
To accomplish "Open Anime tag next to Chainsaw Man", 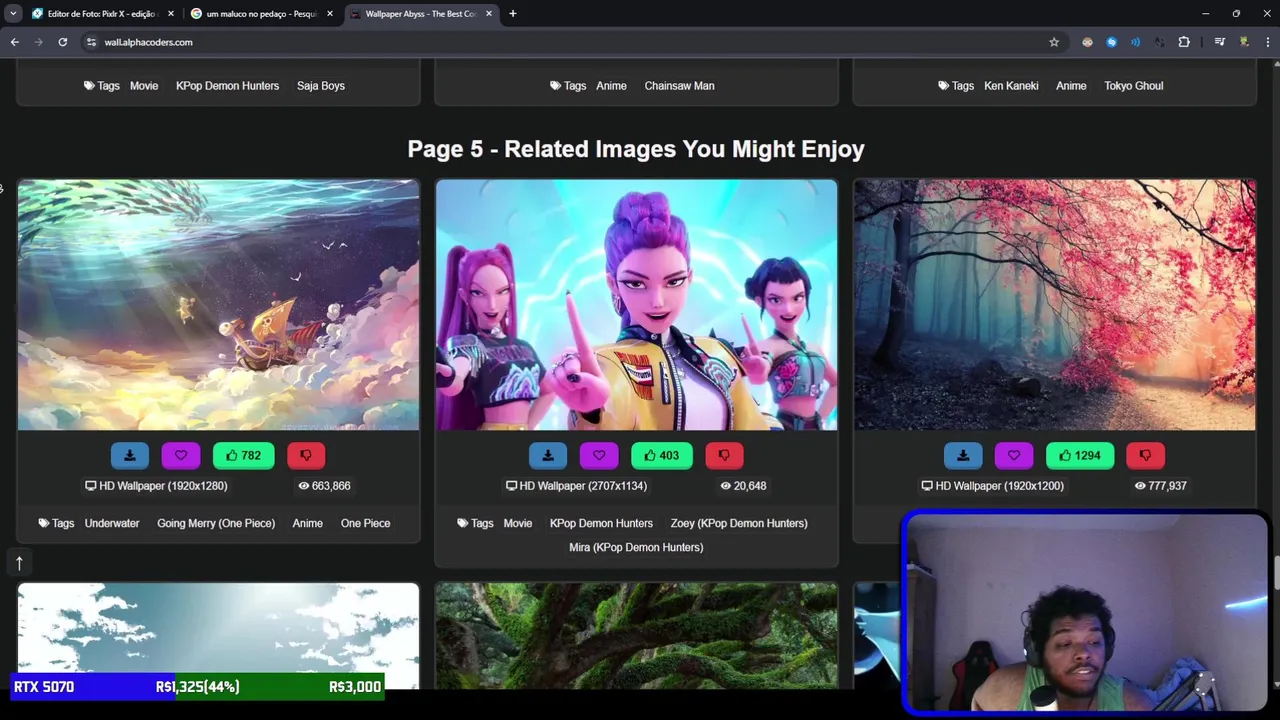I will point(611,86).
